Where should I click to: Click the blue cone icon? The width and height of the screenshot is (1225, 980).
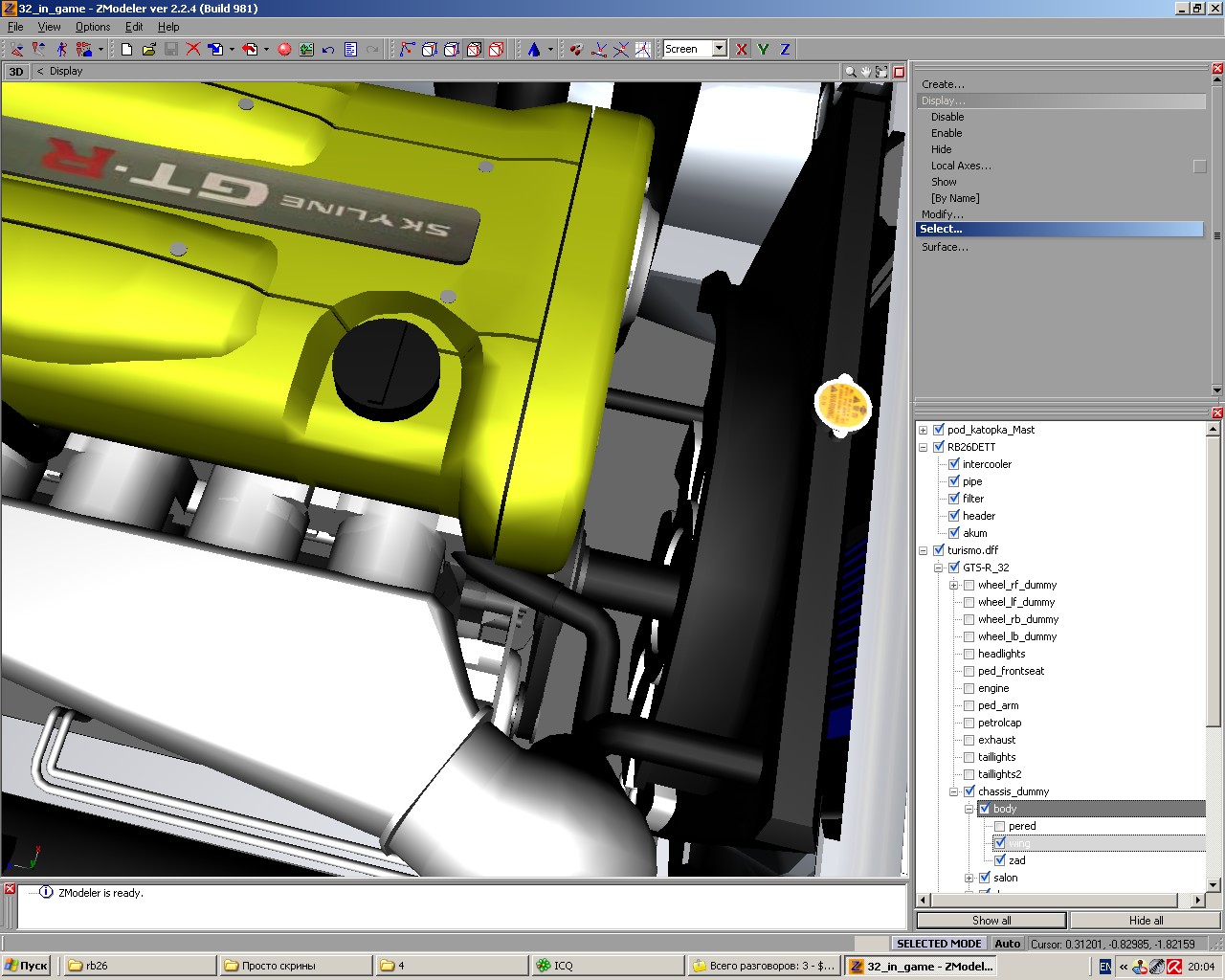click(534, 49)
